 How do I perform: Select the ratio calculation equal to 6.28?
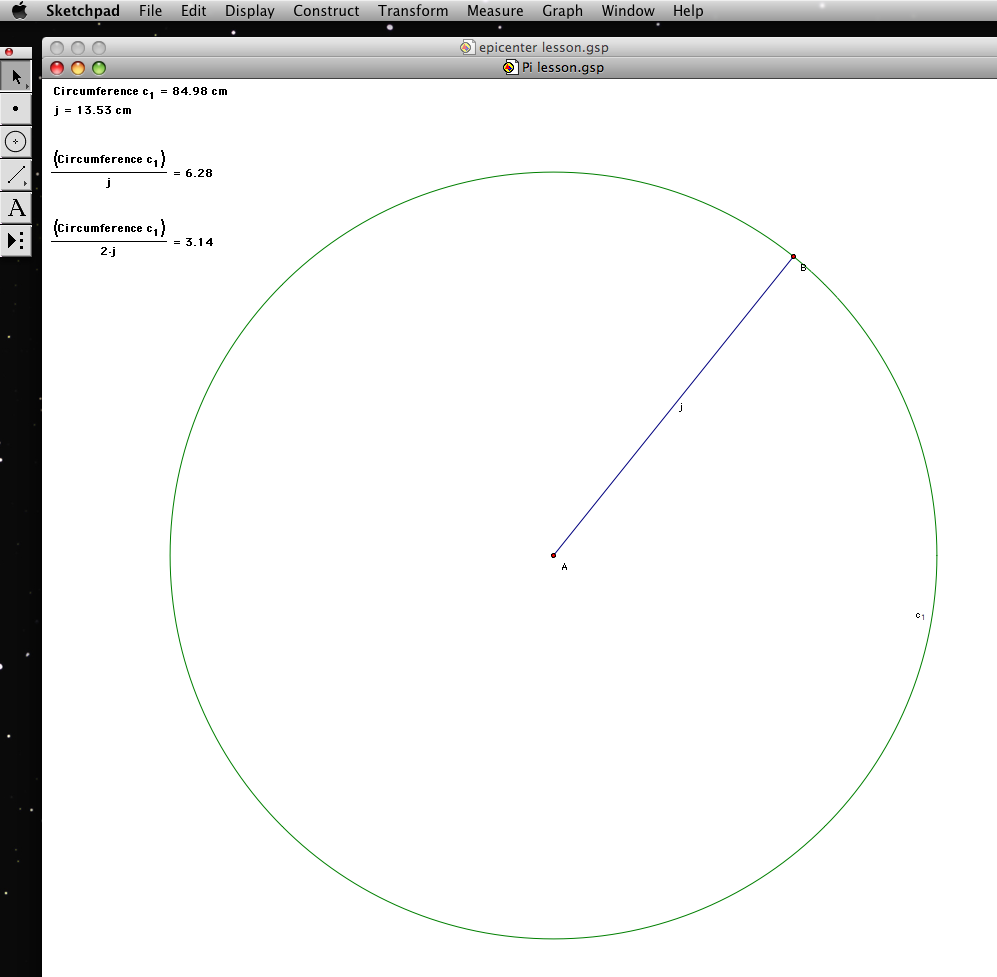132,170
